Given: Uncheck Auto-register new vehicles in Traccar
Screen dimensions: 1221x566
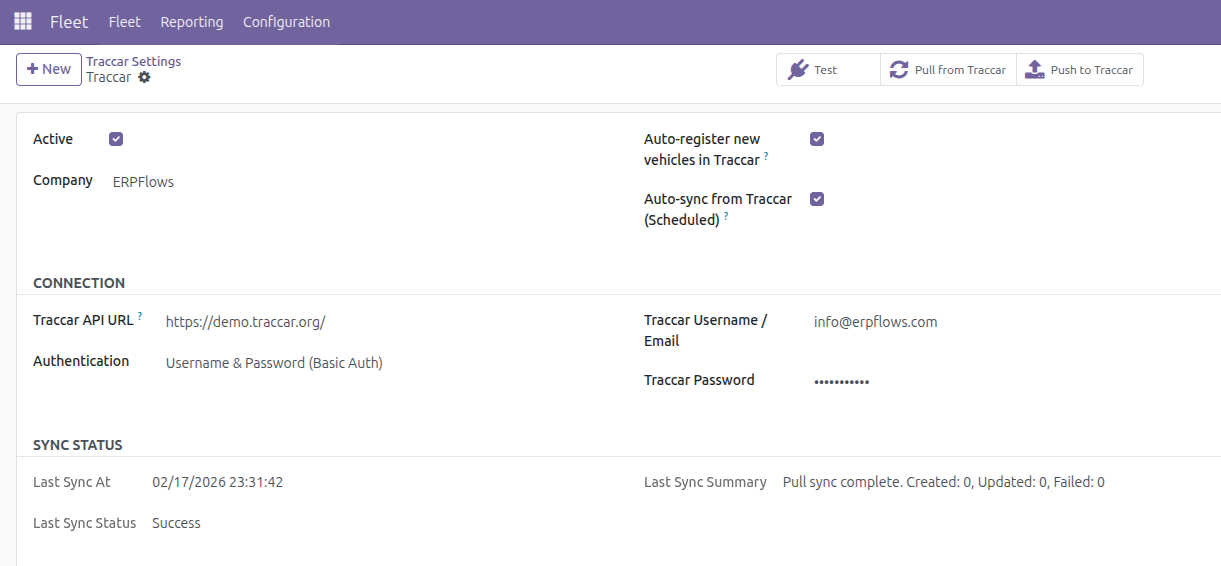Looking at the screenshot, I should (x=817, y=139).
